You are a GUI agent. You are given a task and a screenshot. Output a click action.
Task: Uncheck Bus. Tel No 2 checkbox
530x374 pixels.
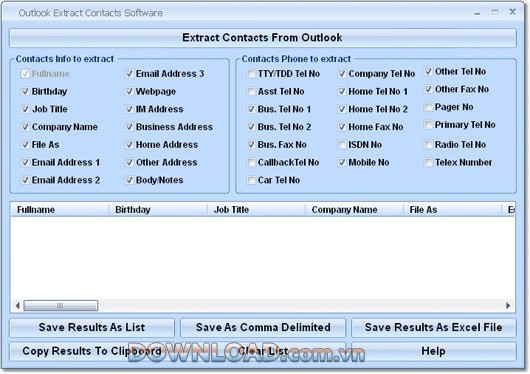251,127
